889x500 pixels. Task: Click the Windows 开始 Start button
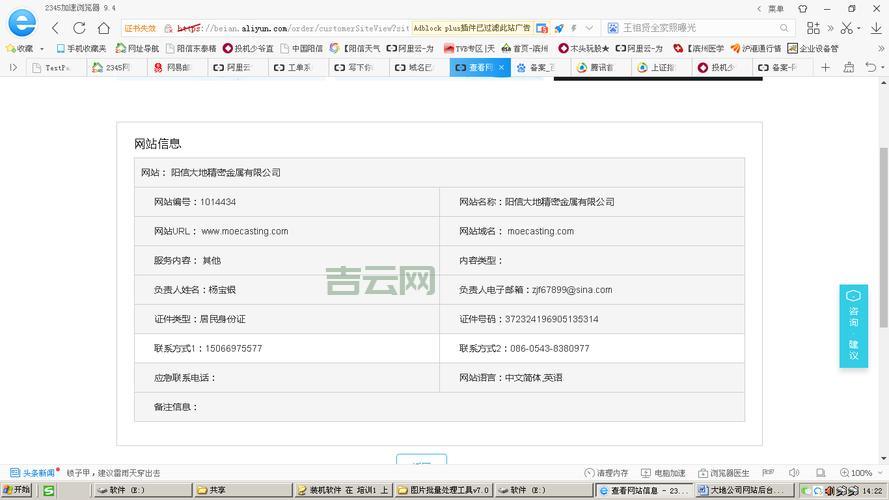point(16,490)
